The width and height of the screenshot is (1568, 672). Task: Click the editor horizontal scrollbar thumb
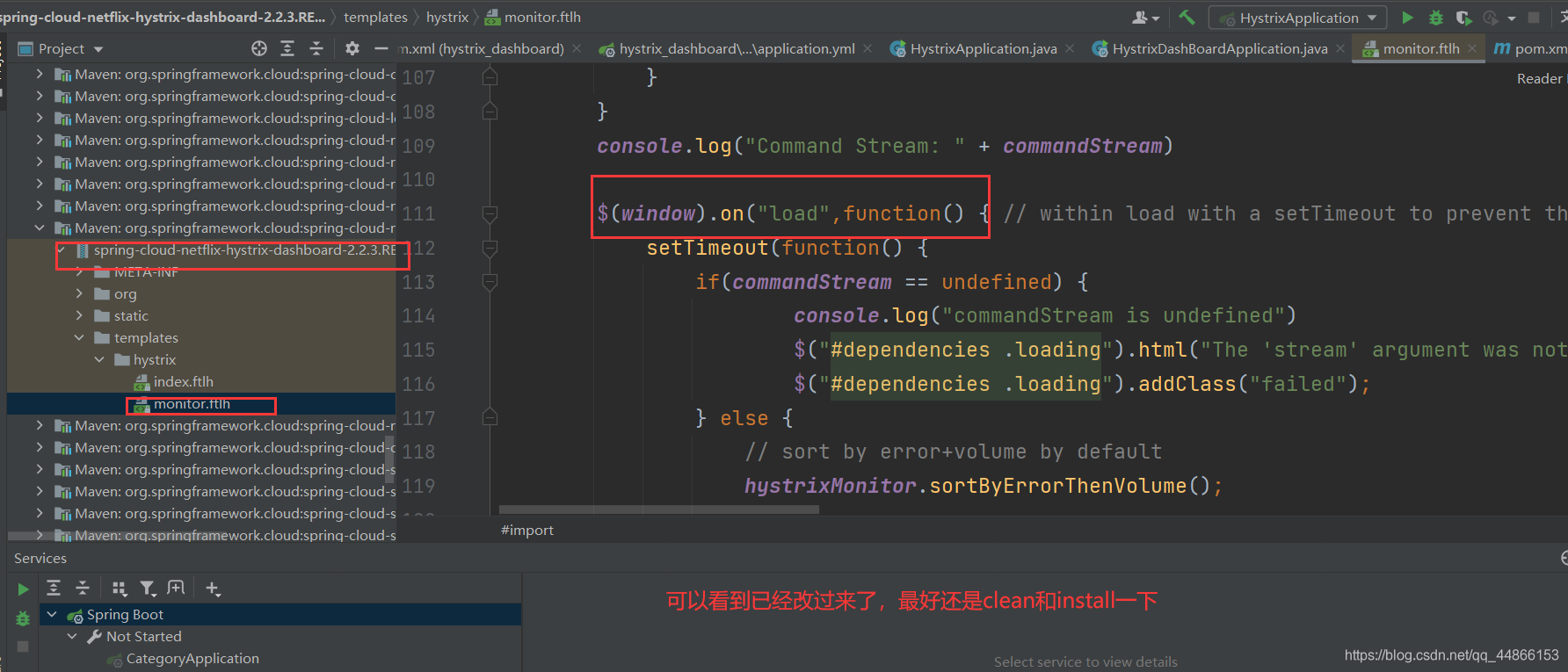[x=659, y=509]
